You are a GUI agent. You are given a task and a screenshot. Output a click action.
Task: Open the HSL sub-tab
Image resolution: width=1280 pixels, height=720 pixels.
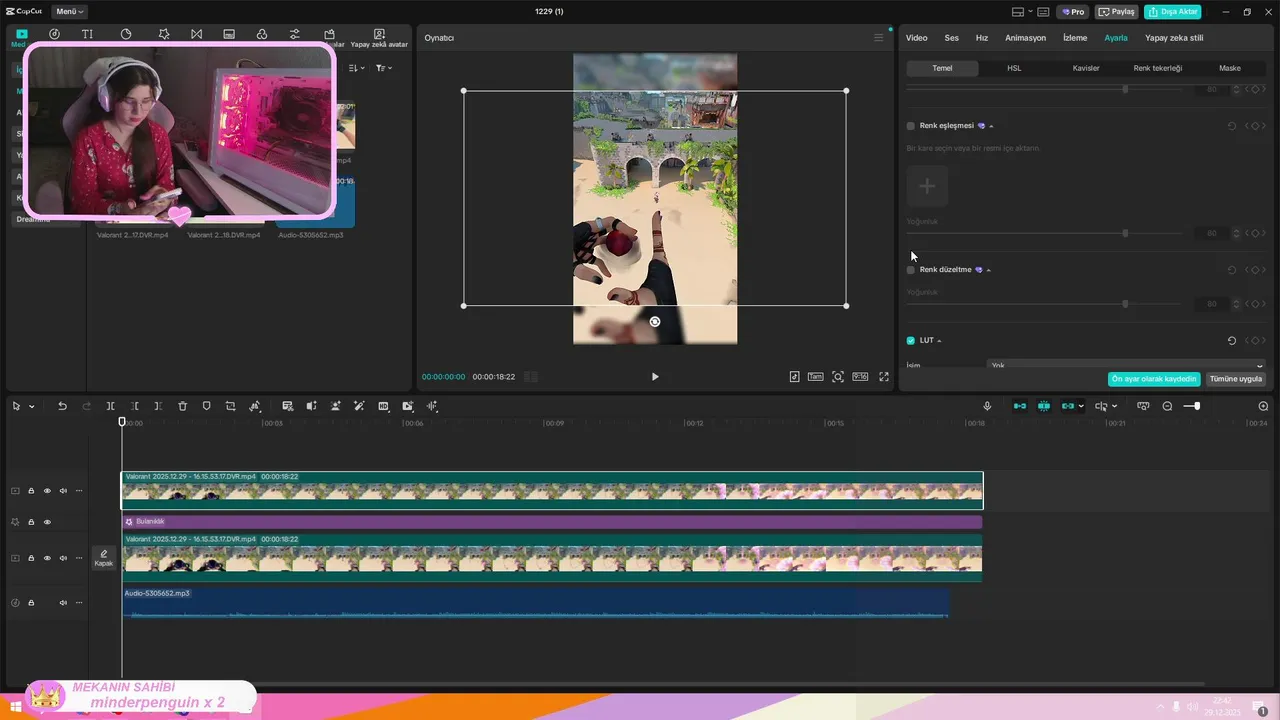point(1014,68)
